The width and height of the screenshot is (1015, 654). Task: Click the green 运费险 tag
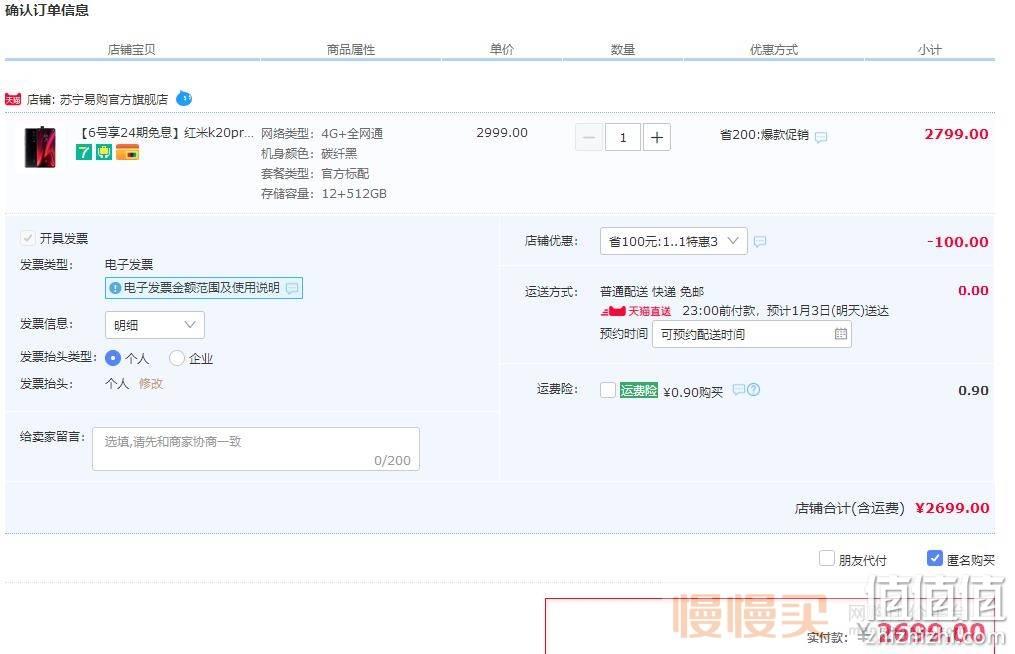[x=638, y=390]
